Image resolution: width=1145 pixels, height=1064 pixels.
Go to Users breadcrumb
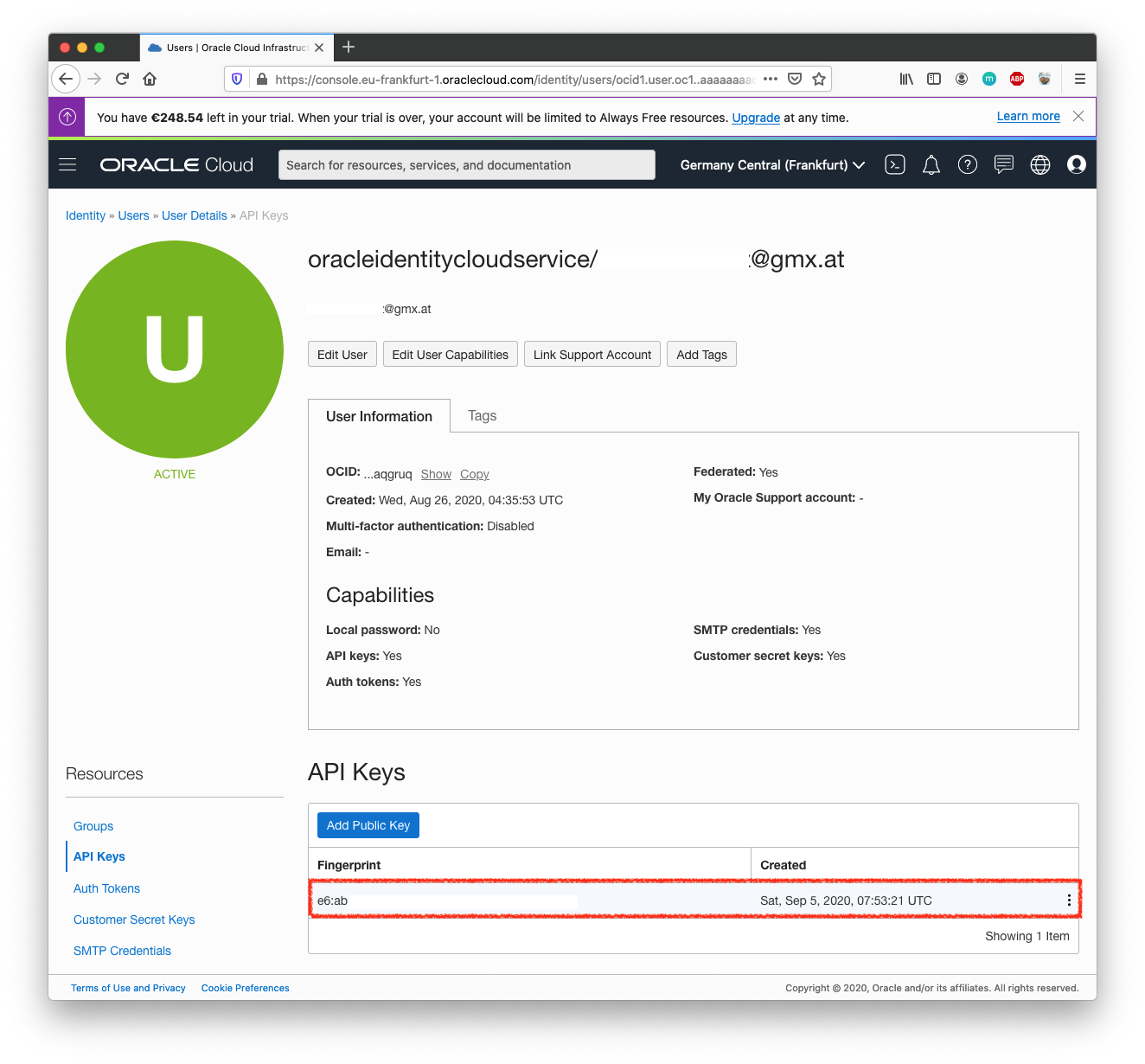(134, 215)
